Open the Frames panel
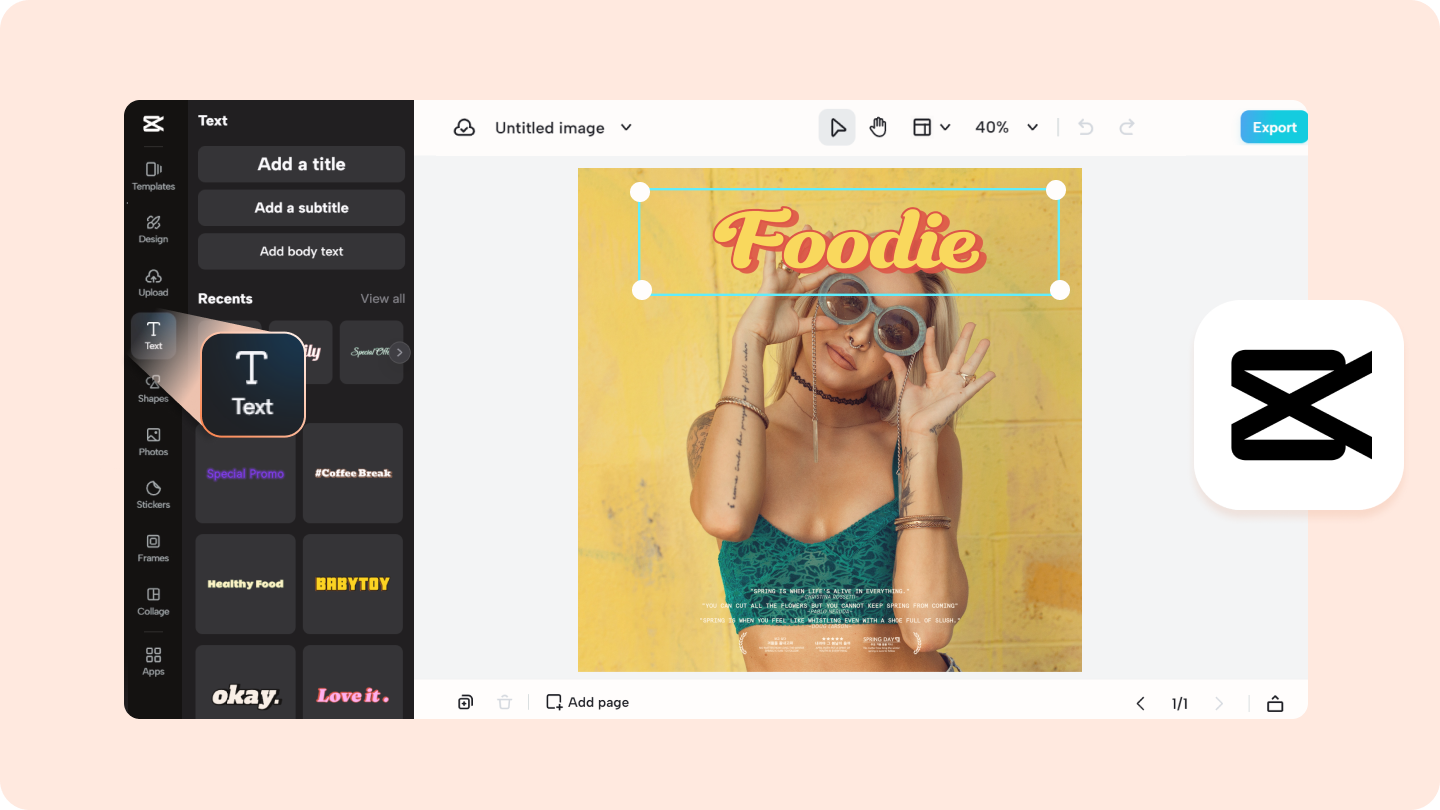Screen dimensions: 1440x810 click(153, 548)
